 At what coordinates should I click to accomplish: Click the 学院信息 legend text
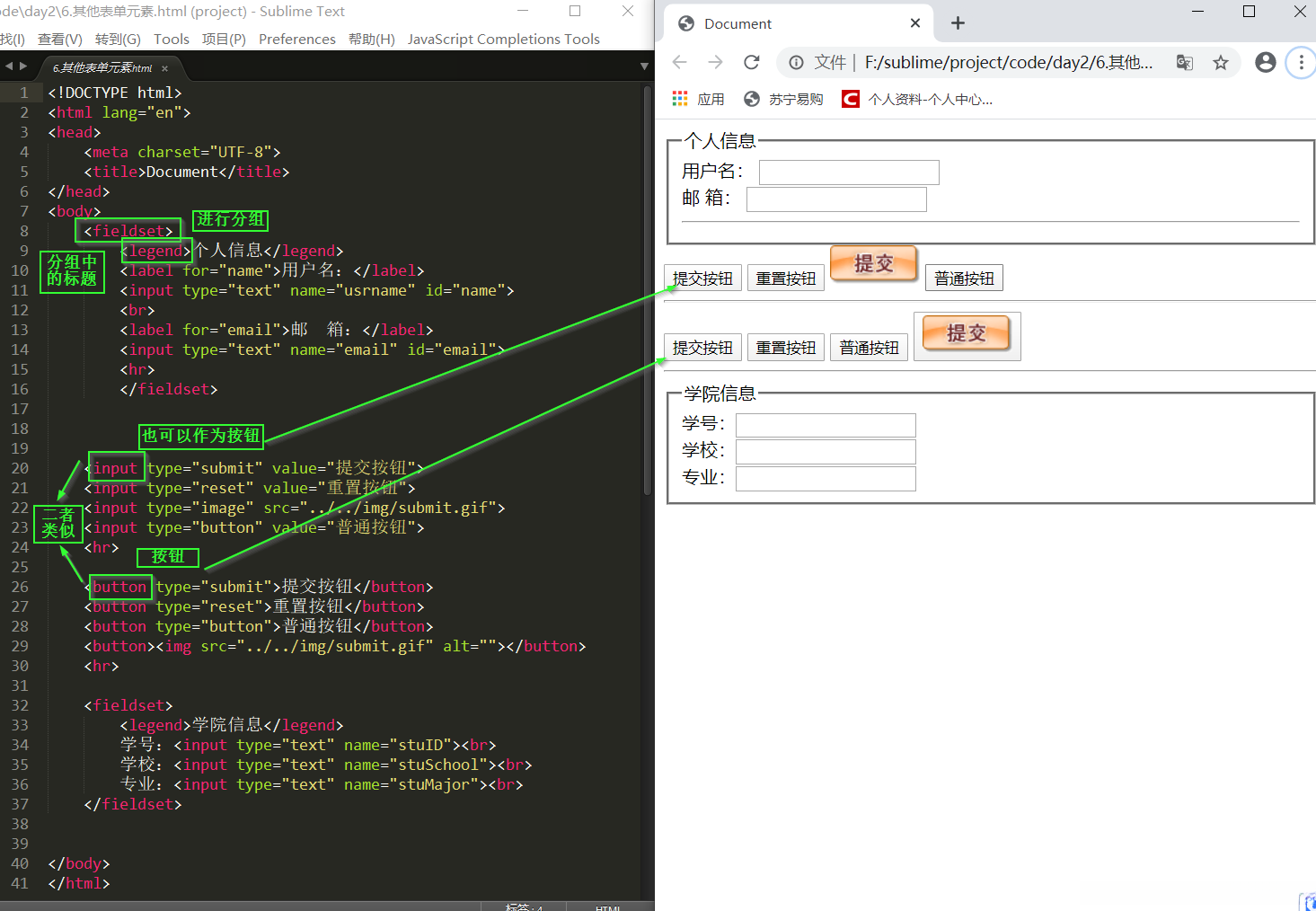pos(720,394)
